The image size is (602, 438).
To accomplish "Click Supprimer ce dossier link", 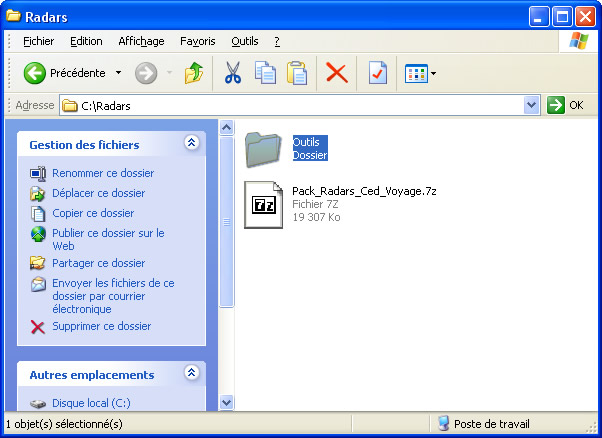I will click(x=102, y=326).
